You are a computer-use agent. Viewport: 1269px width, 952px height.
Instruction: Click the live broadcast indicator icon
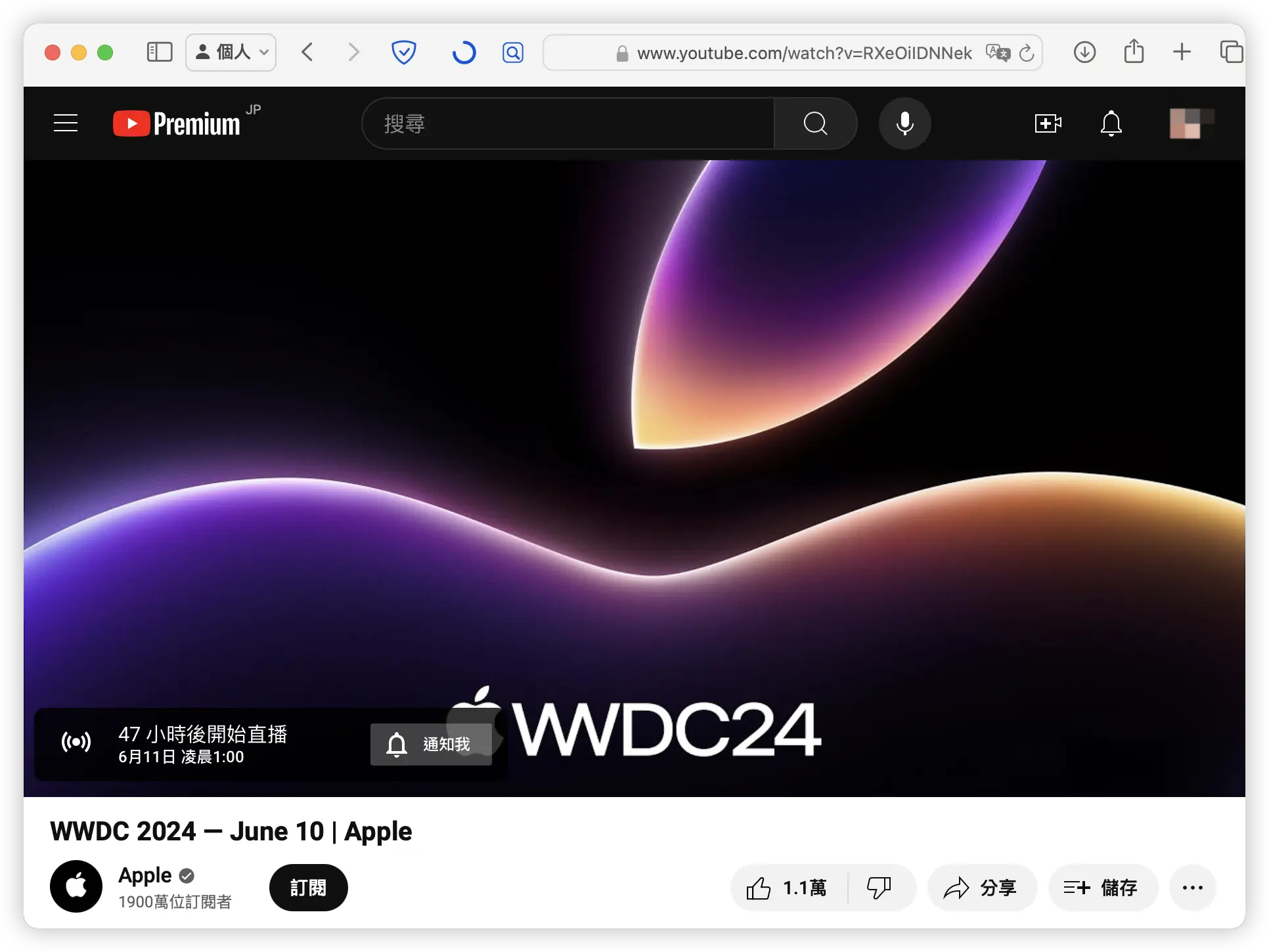pyautogui.click(x=76, y=742)
